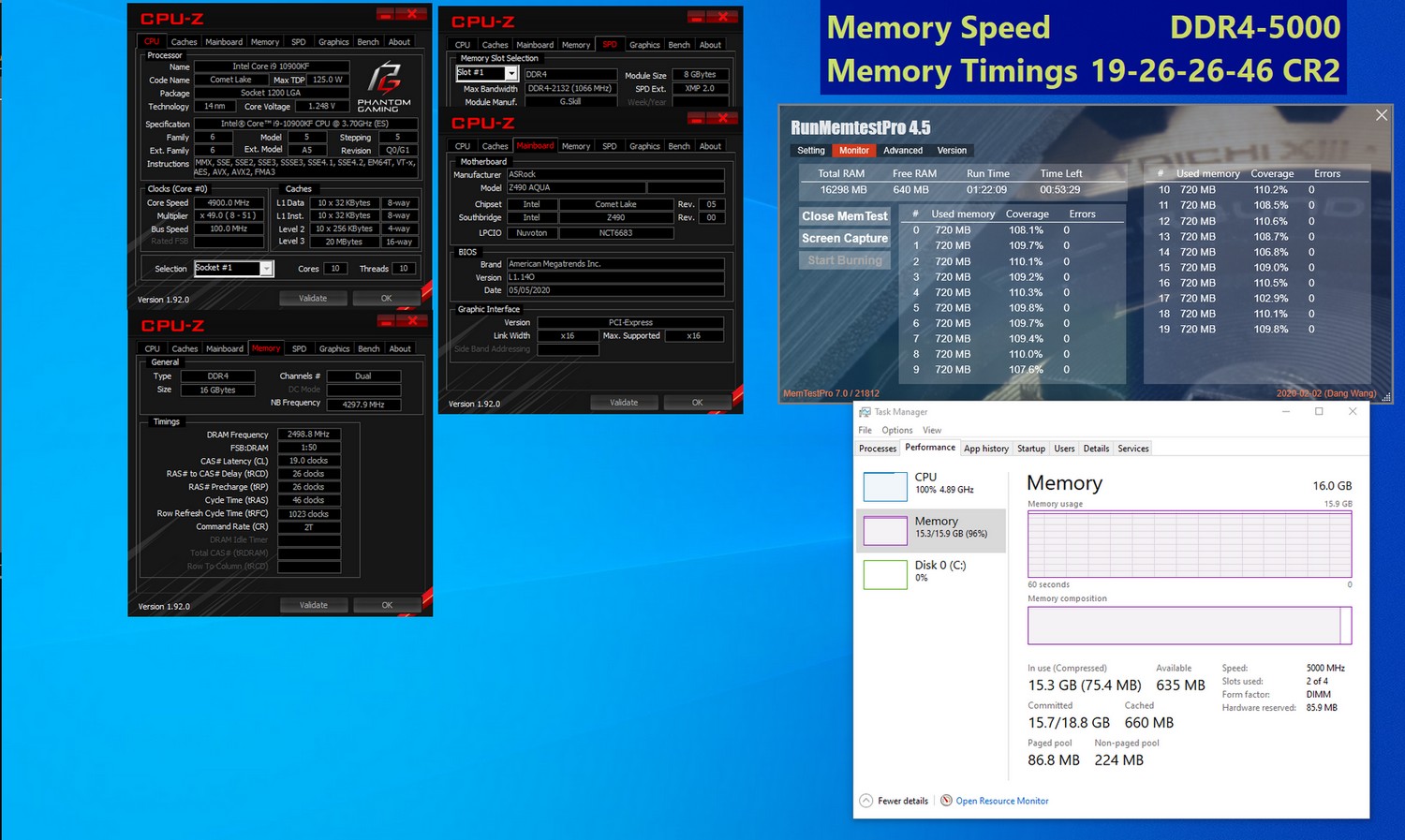The height and width of the screenshot is (840, 1405).
Task: Click the Phantom Gaming logo in CPU-Z
Action: click(x=384, y=87)
